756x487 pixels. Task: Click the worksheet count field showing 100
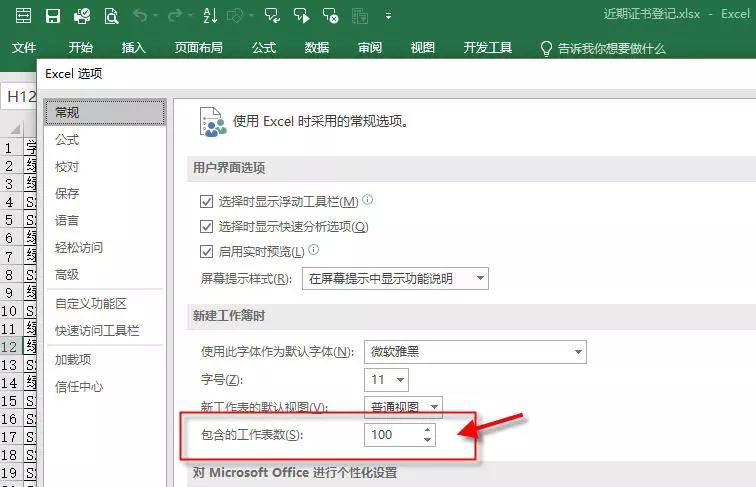392,435
